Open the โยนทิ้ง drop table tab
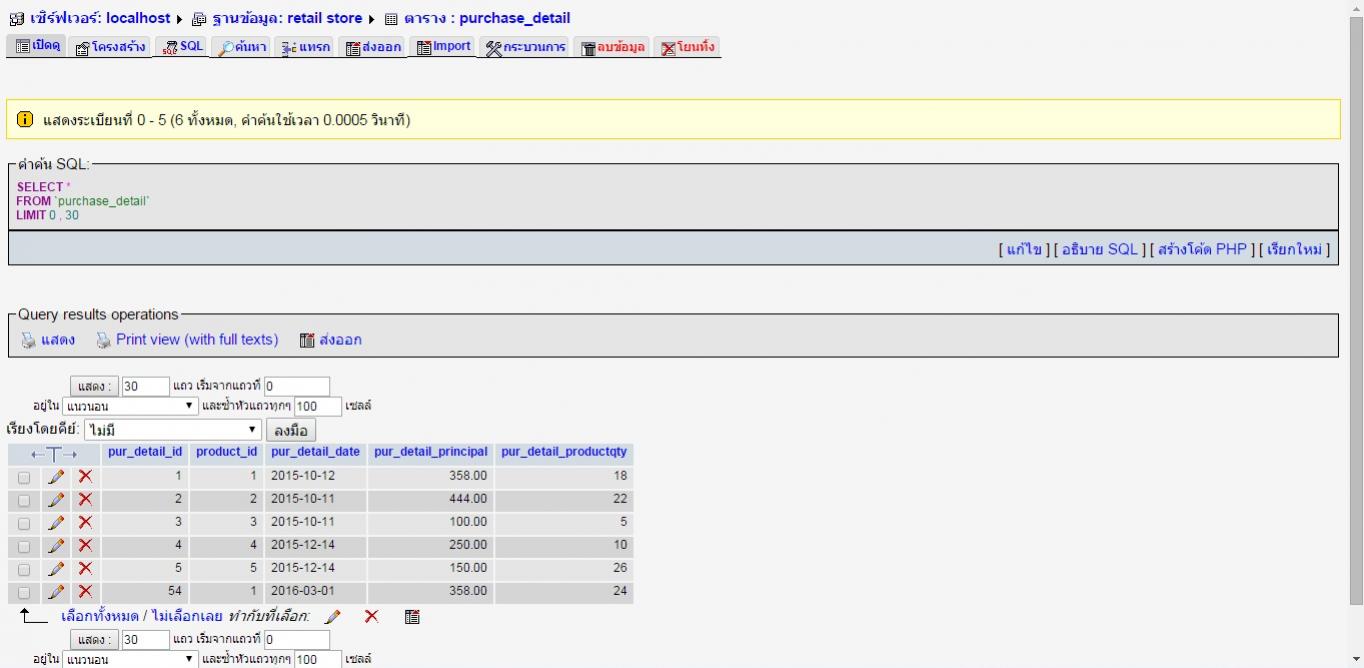Image resolution: width=1364 pixels, height=668 pixels. pyautogui.click(x=688, y=47)
